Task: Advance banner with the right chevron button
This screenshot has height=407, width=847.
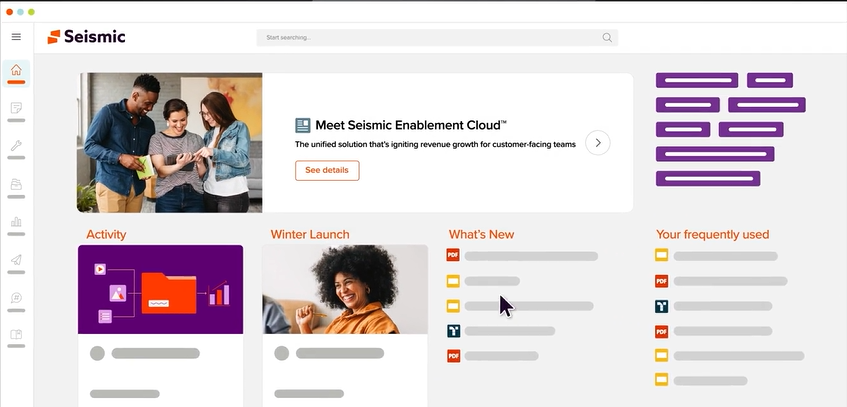Action: [598, 143]
